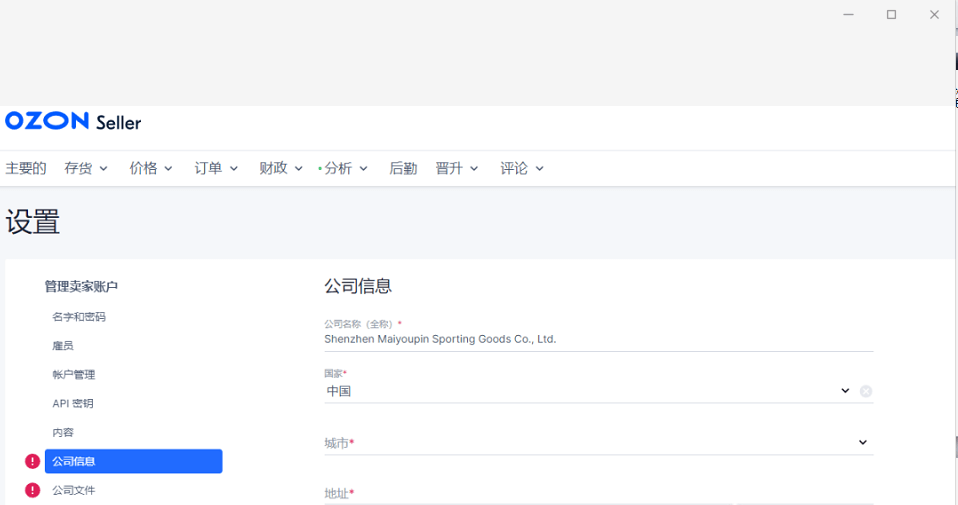958x505 pixels.
Task: Open the 城市 city dropdown
Action: (x=598, y=442)
